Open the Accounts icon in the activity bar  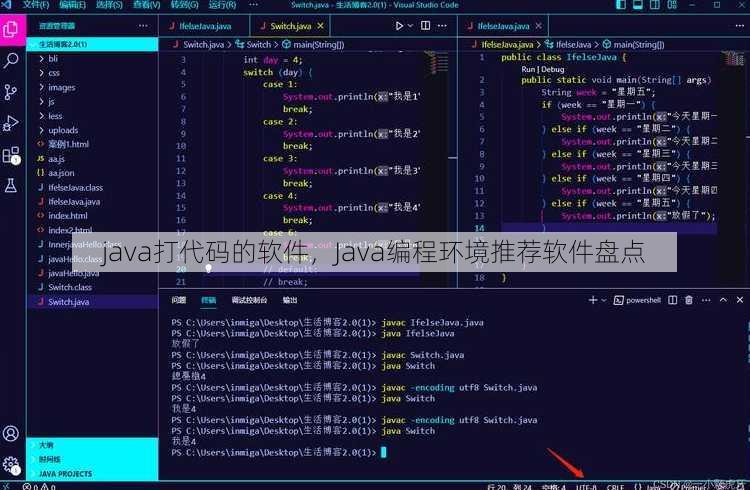[x=11, y=434]
